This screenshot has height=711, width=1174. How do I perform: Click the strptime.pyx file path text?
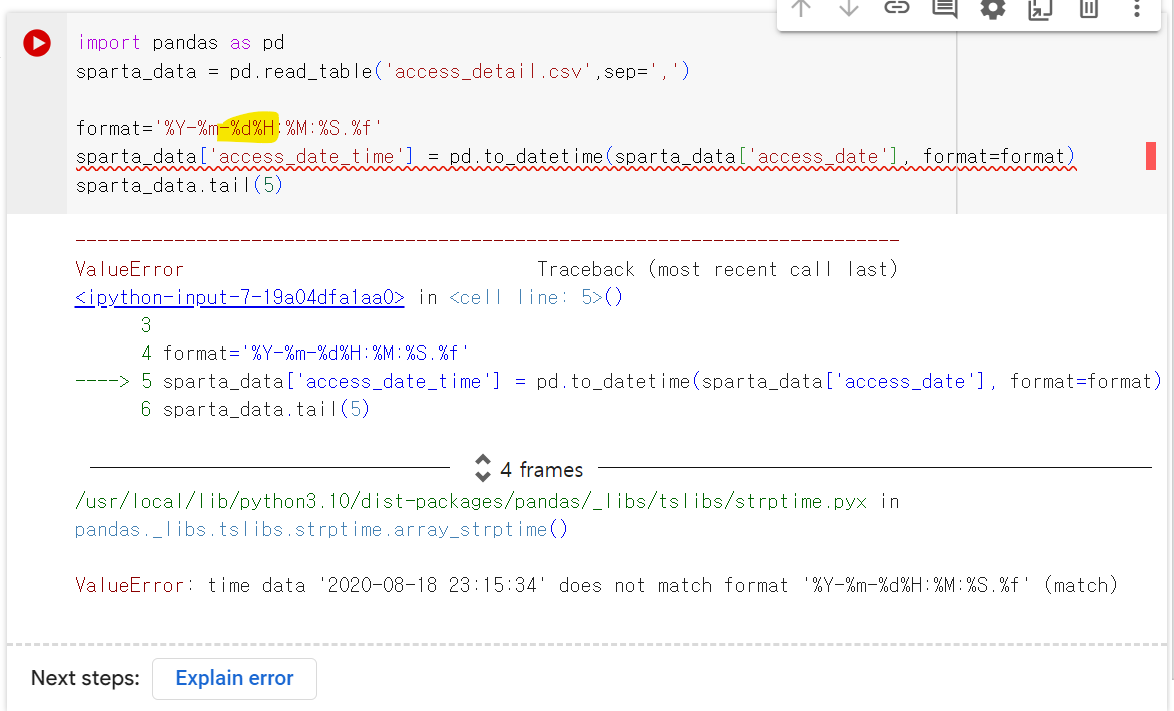[x=471, y=501]
